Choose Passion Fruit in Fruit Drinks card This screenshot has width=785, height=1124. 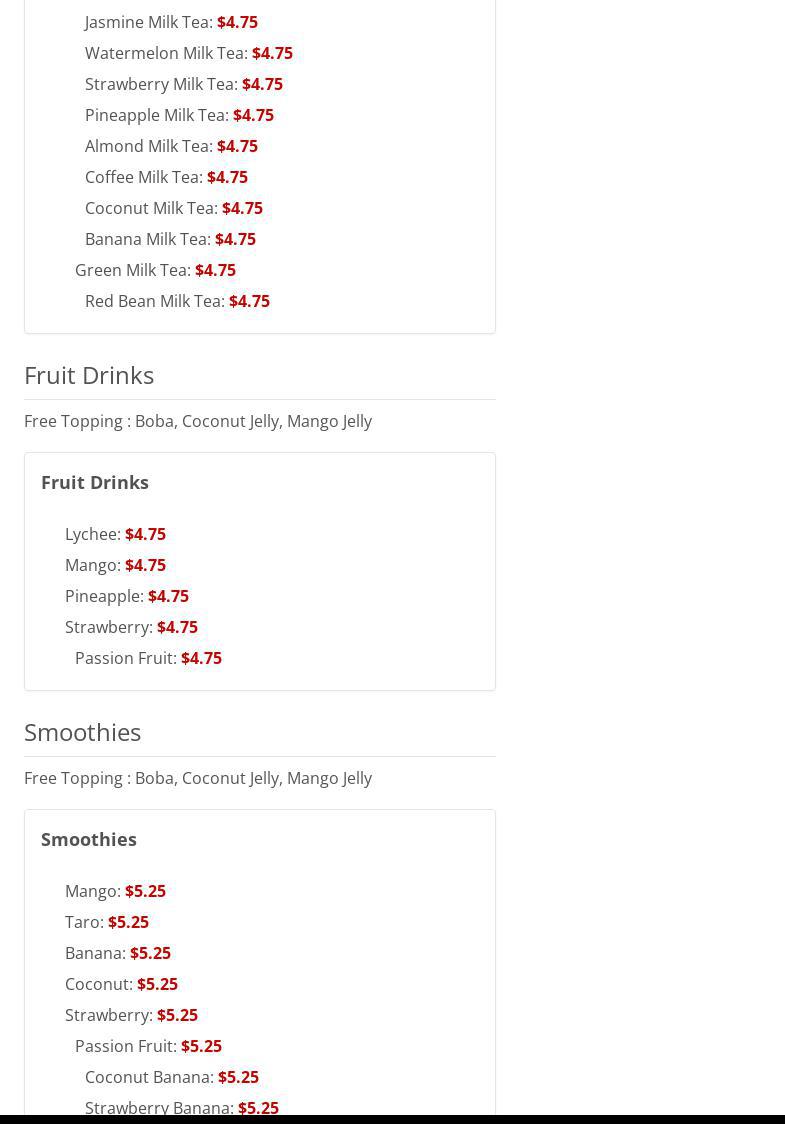click(x=125, y=658)
